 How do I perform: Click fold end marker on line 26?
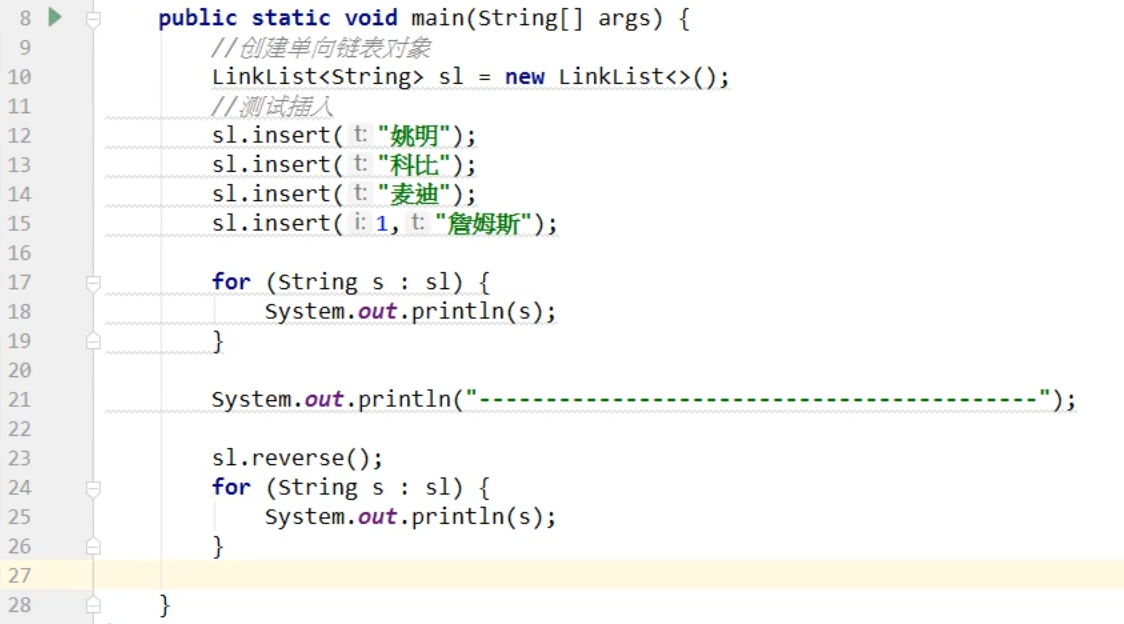[93, 546]
